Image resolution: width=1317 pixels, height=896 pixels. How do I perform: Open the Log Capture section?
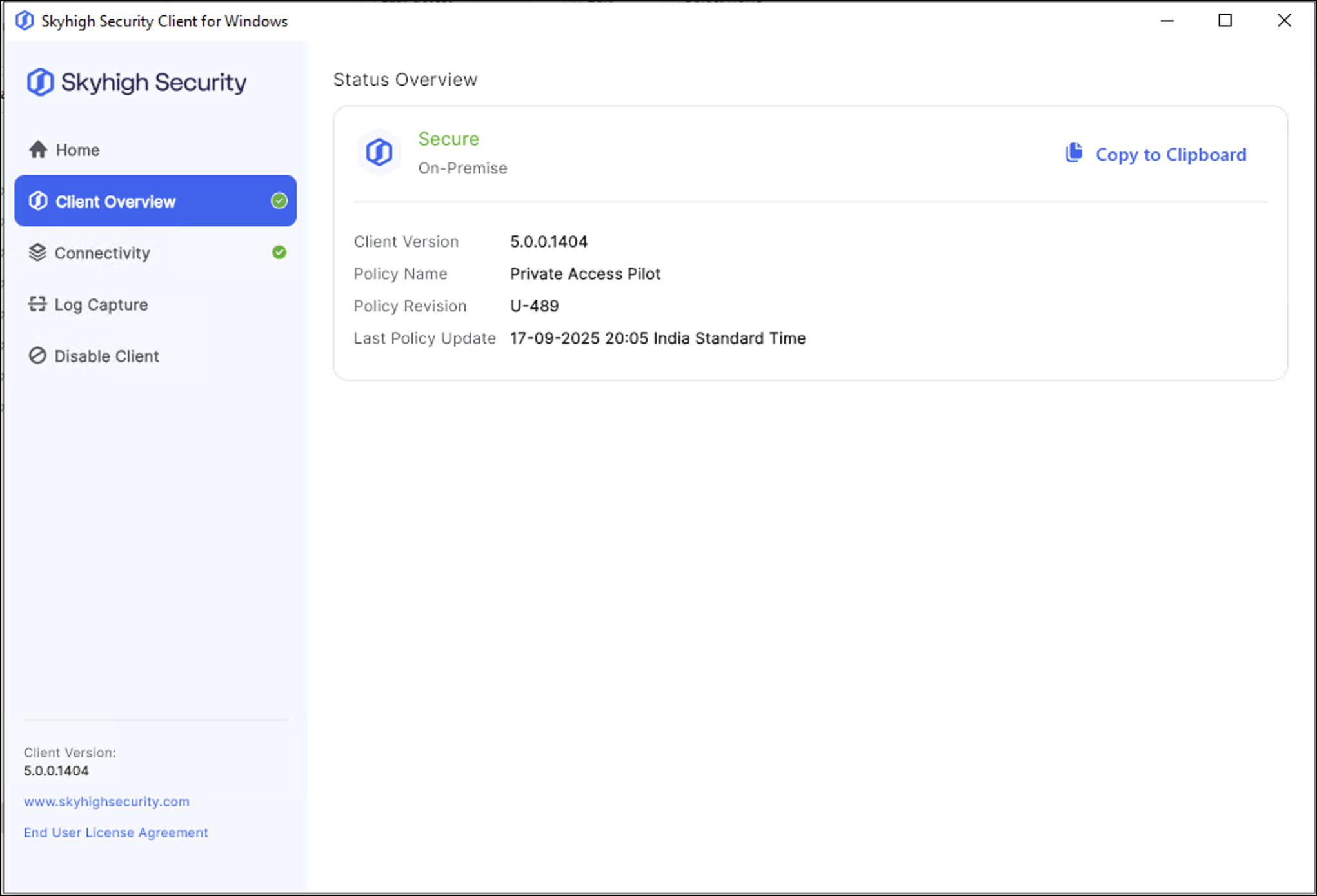[101, 305]
